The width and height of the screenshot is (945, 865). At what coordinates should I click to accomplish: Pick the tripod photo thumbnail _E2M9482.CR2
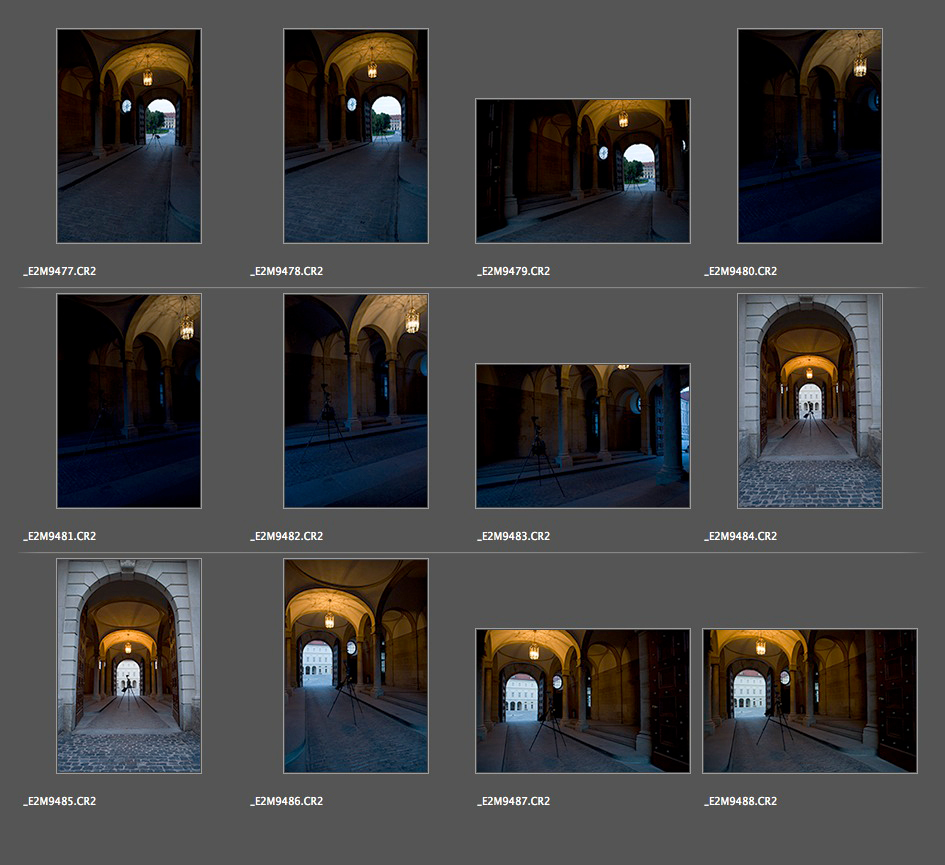coord(356,401)
